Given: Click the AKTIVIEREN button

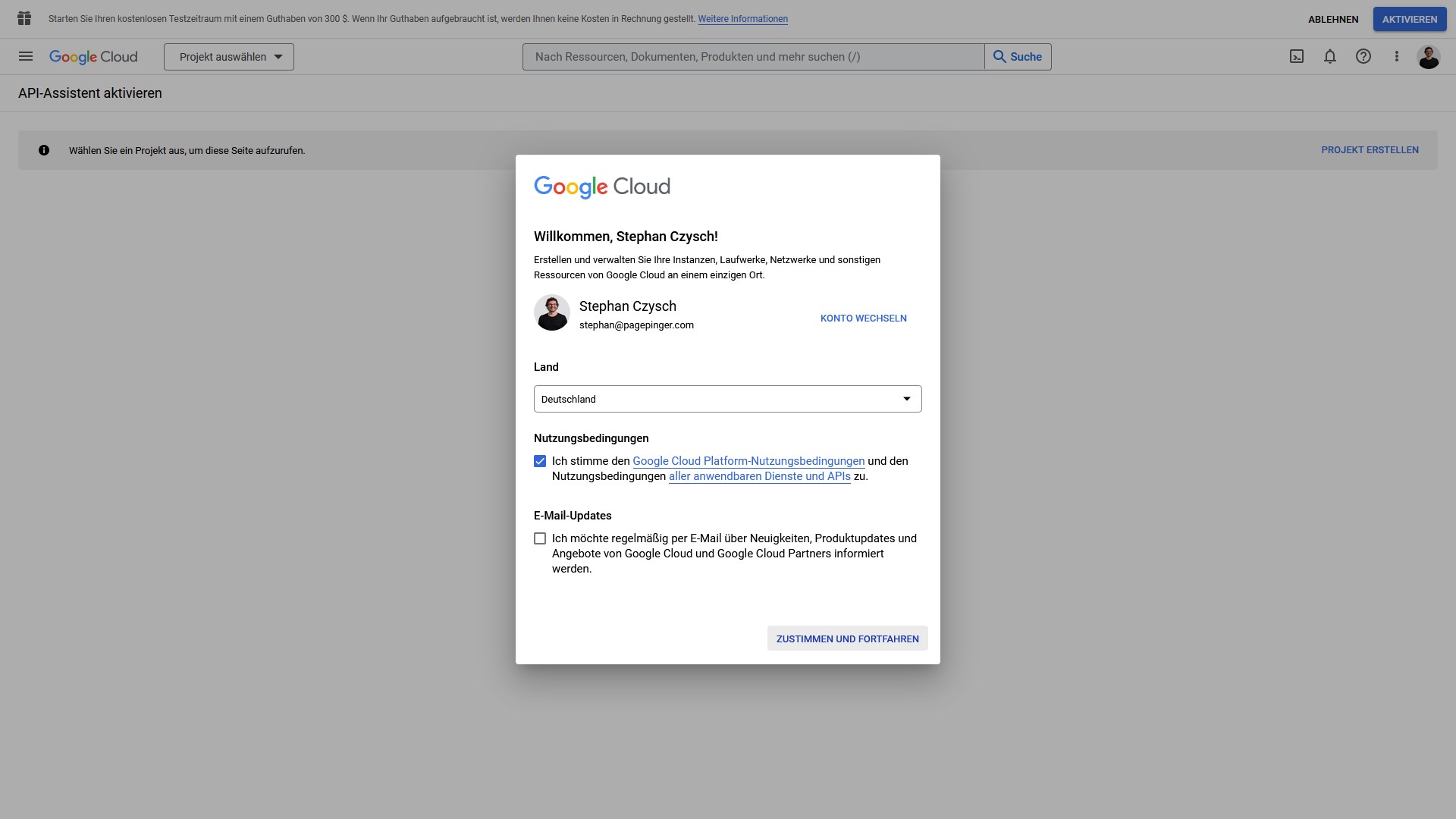Looking at the screenshot, I should tap(1410, 20).
